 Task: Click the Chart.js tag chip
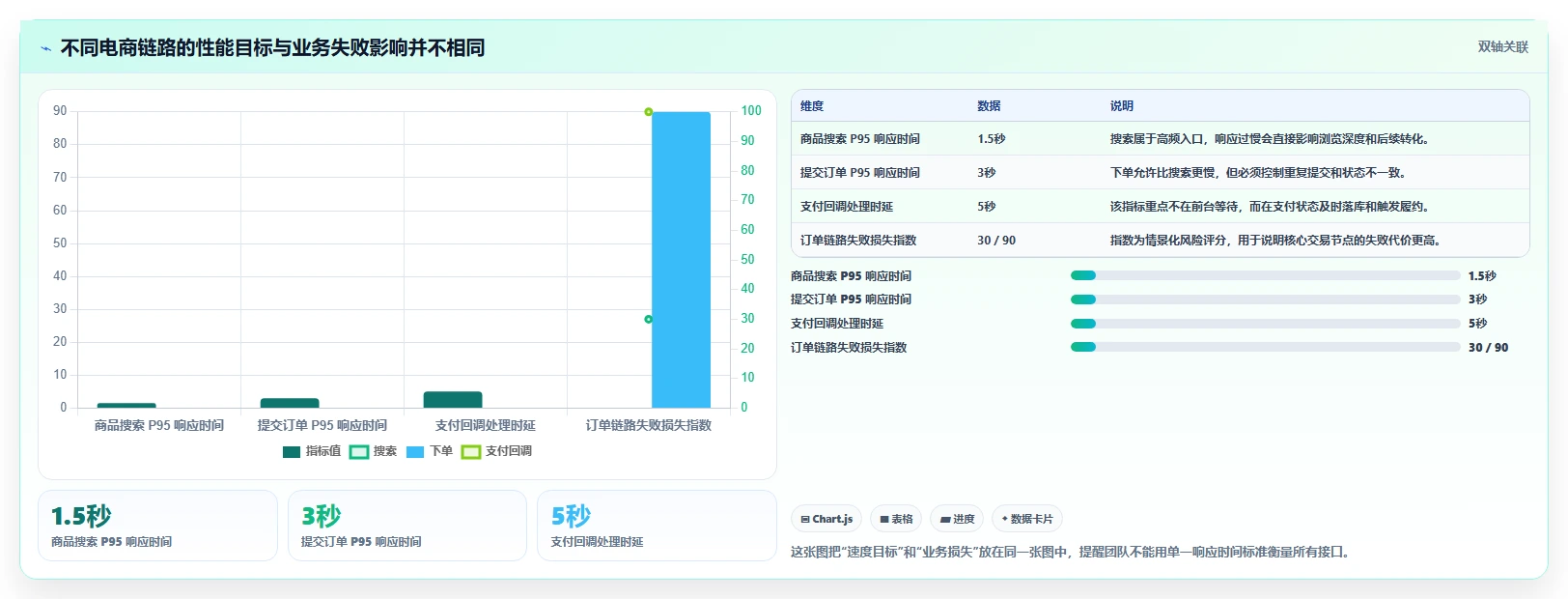826,519
